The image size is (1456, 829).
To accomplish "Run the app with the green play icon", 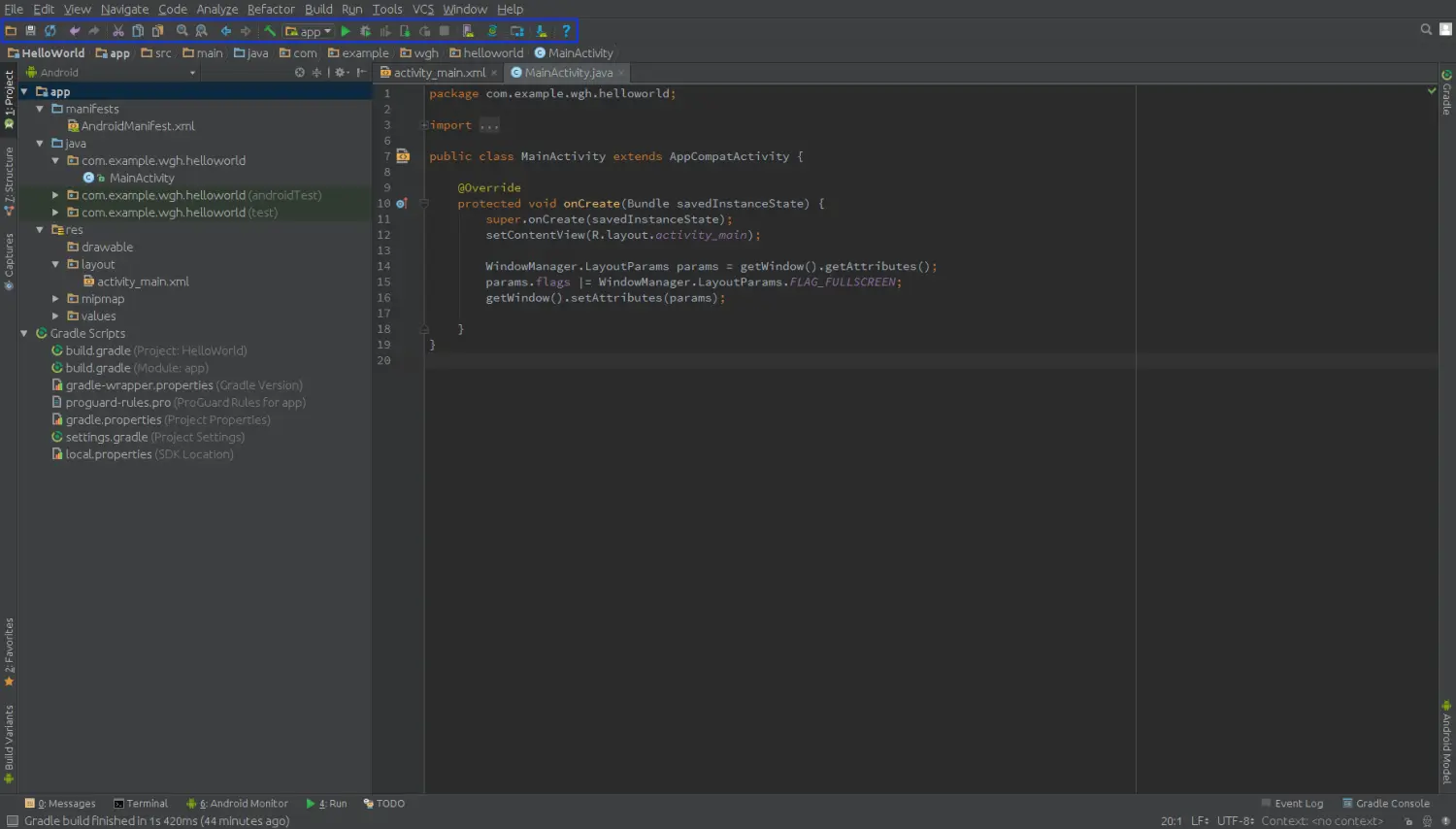I will point(346,31).
